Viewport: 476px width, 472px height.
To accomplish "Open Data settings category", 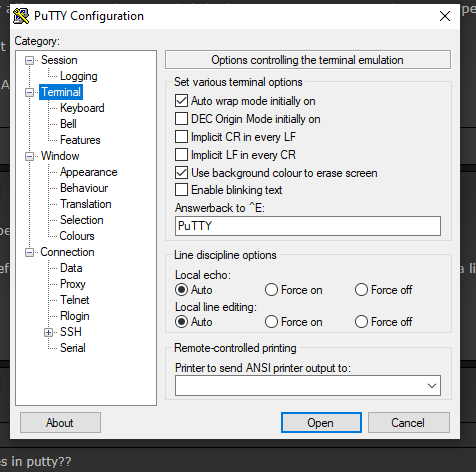I will pyautogui.click(x=71, y=268).
